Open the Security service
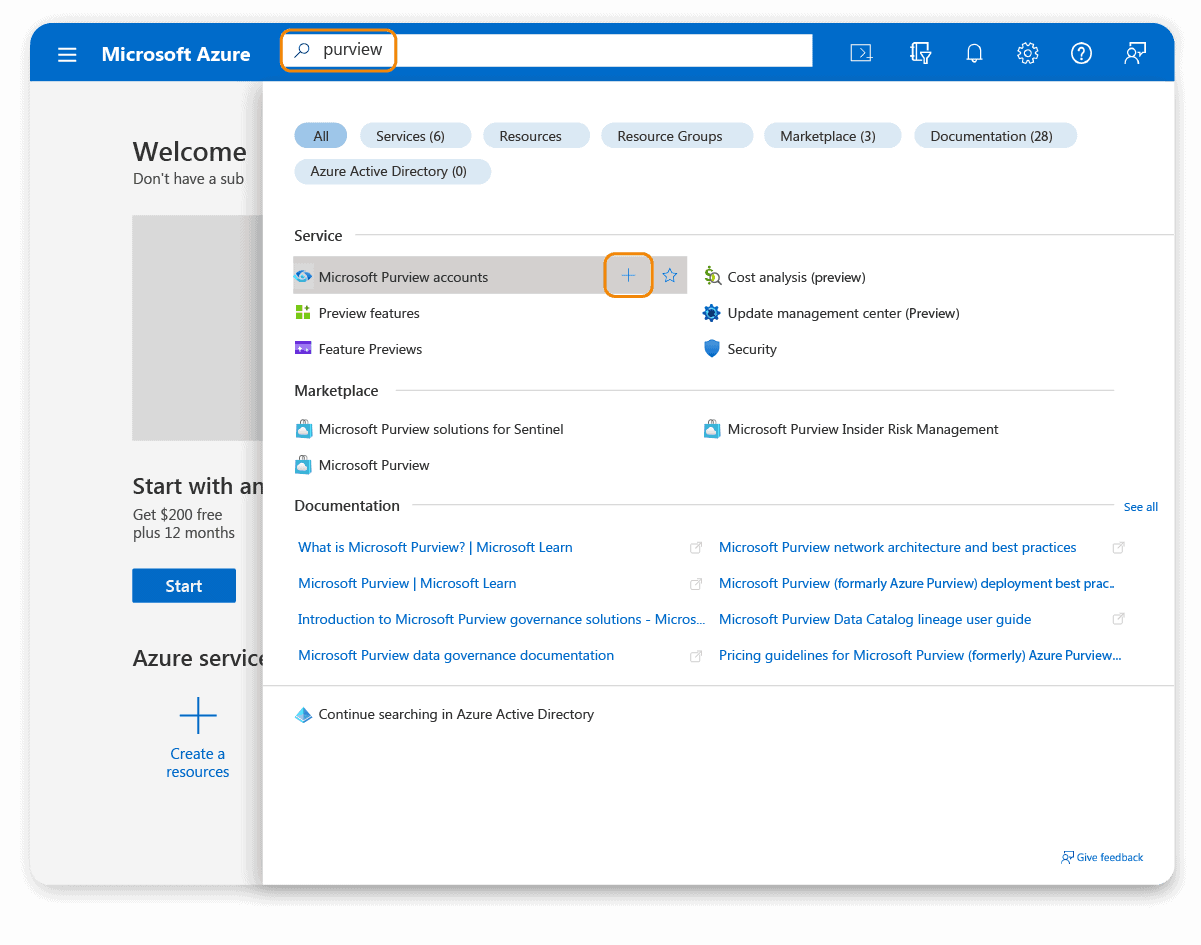Image resolution: width=1201 pixels, height=945 pixels. pyautogui.click(x=750, y=349)
